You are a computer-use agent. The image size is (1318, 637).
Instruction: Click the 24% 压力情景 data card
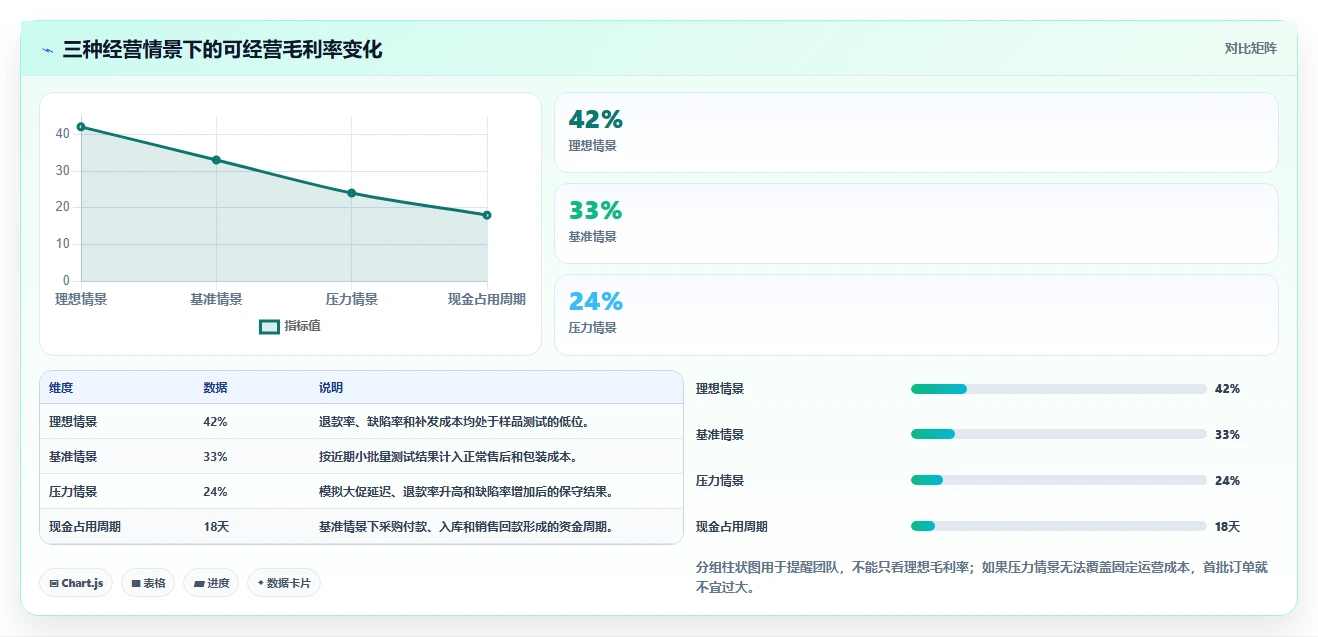click(x=916, y=315)
